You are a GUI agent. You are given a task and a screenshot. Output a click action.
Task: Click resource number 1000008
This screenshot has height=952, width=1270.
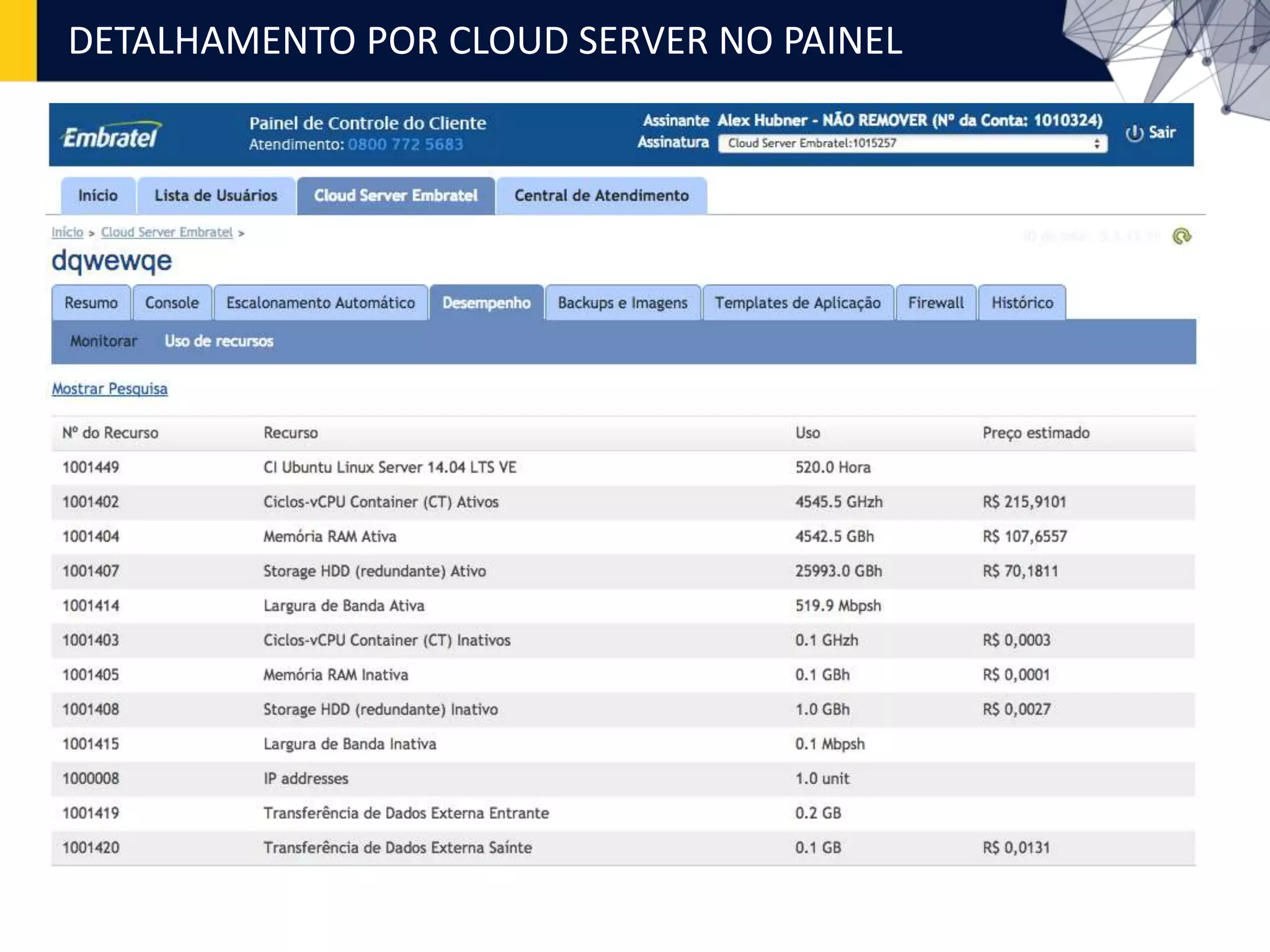(x=91, y=778)
